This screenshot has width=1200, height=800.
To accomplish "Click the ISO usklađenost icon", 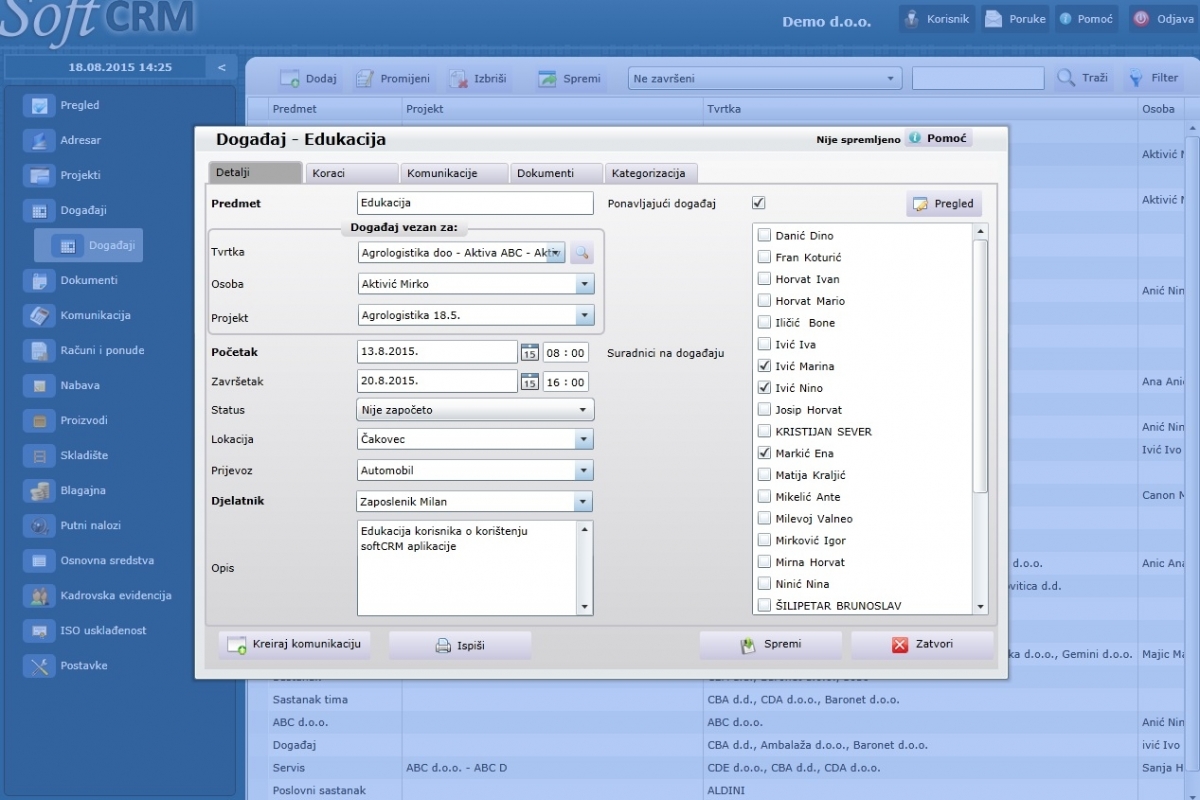I will 39,631.
